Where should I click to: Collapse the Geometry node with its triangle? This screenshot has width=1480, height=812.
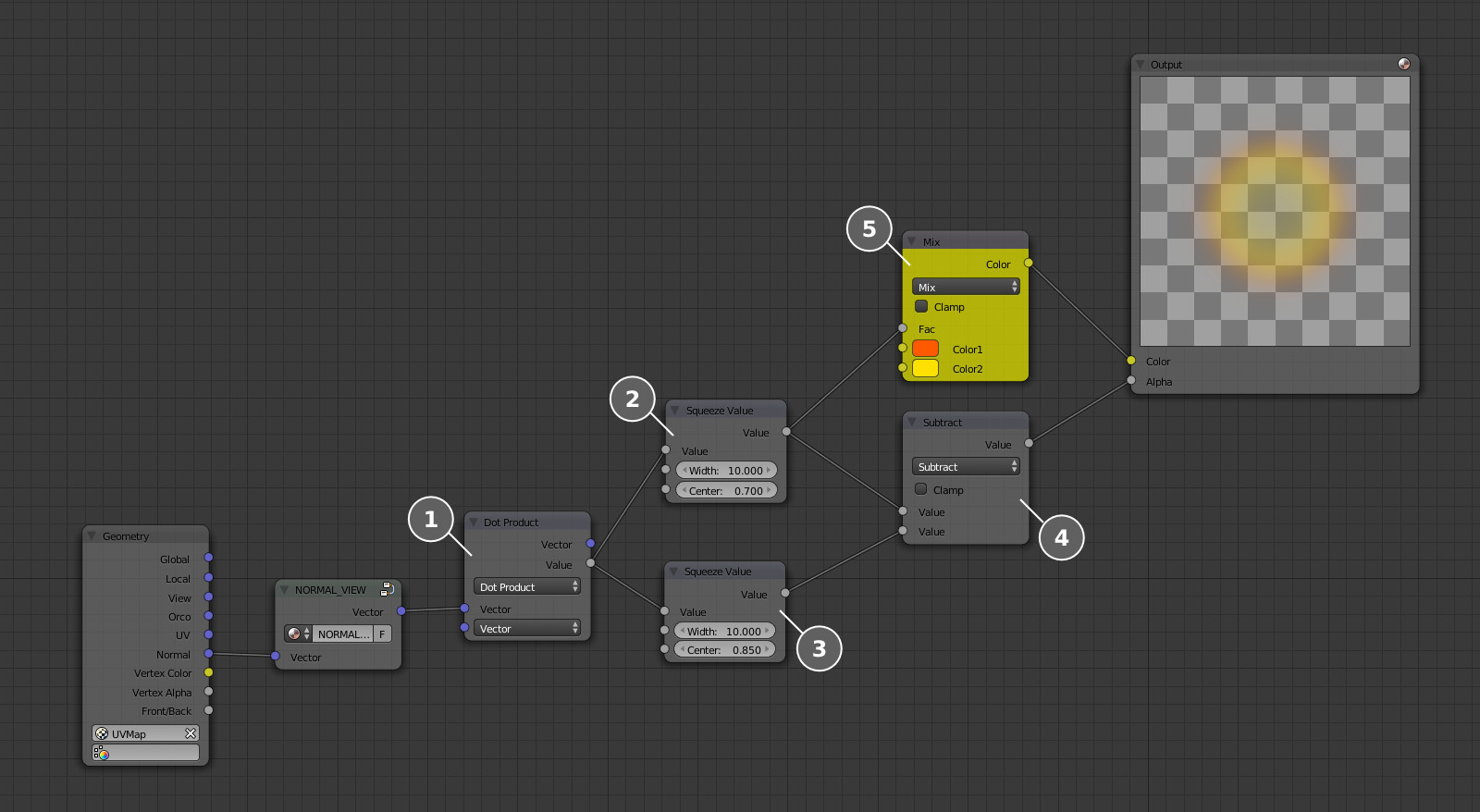(92, 536)
